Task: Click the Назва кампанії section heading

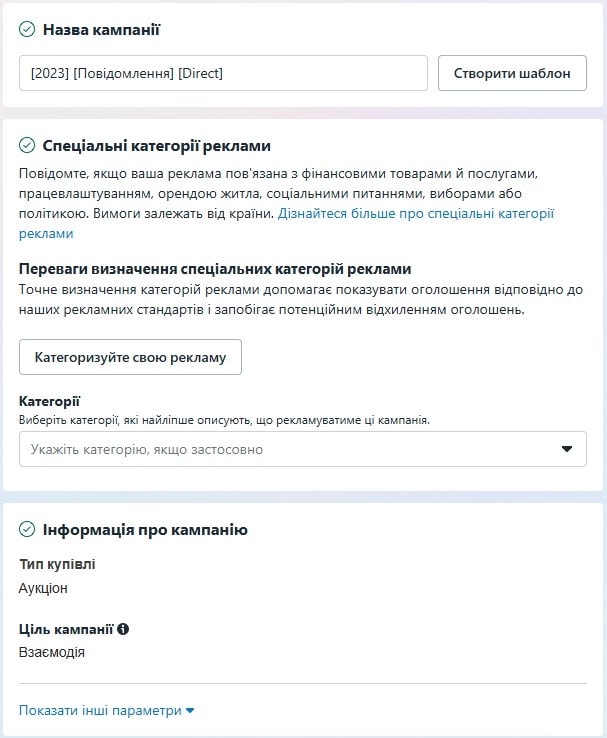Action: (x=101, y=30)
